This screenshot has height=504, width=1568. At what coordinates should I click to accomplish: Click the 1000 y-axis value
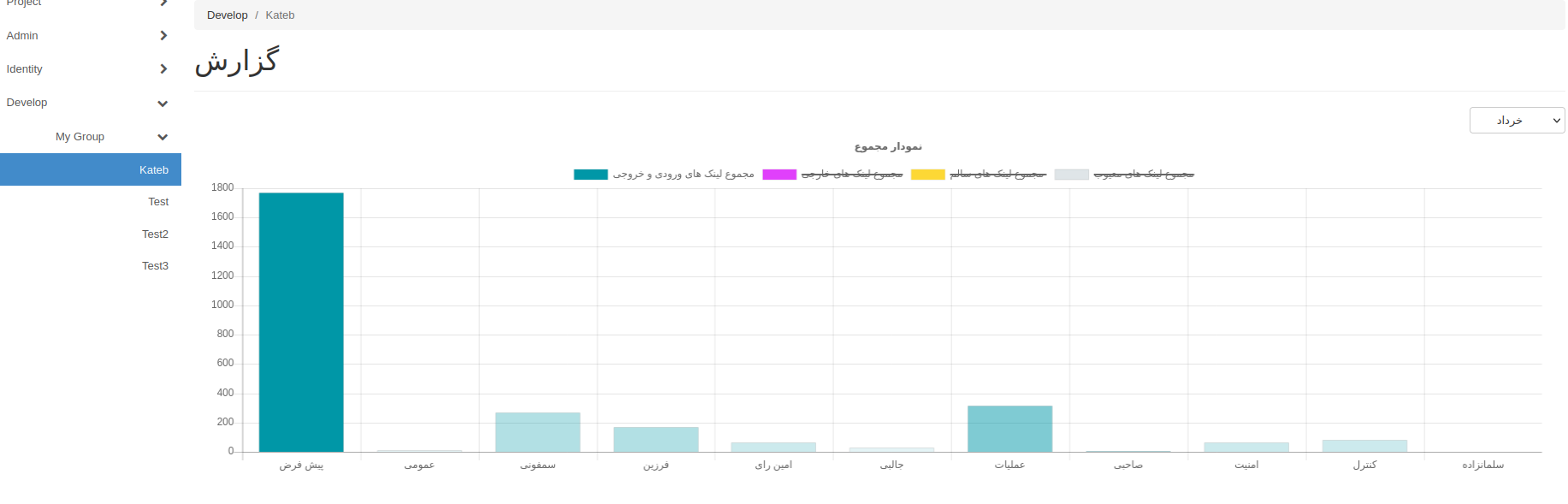pos(222,305)
